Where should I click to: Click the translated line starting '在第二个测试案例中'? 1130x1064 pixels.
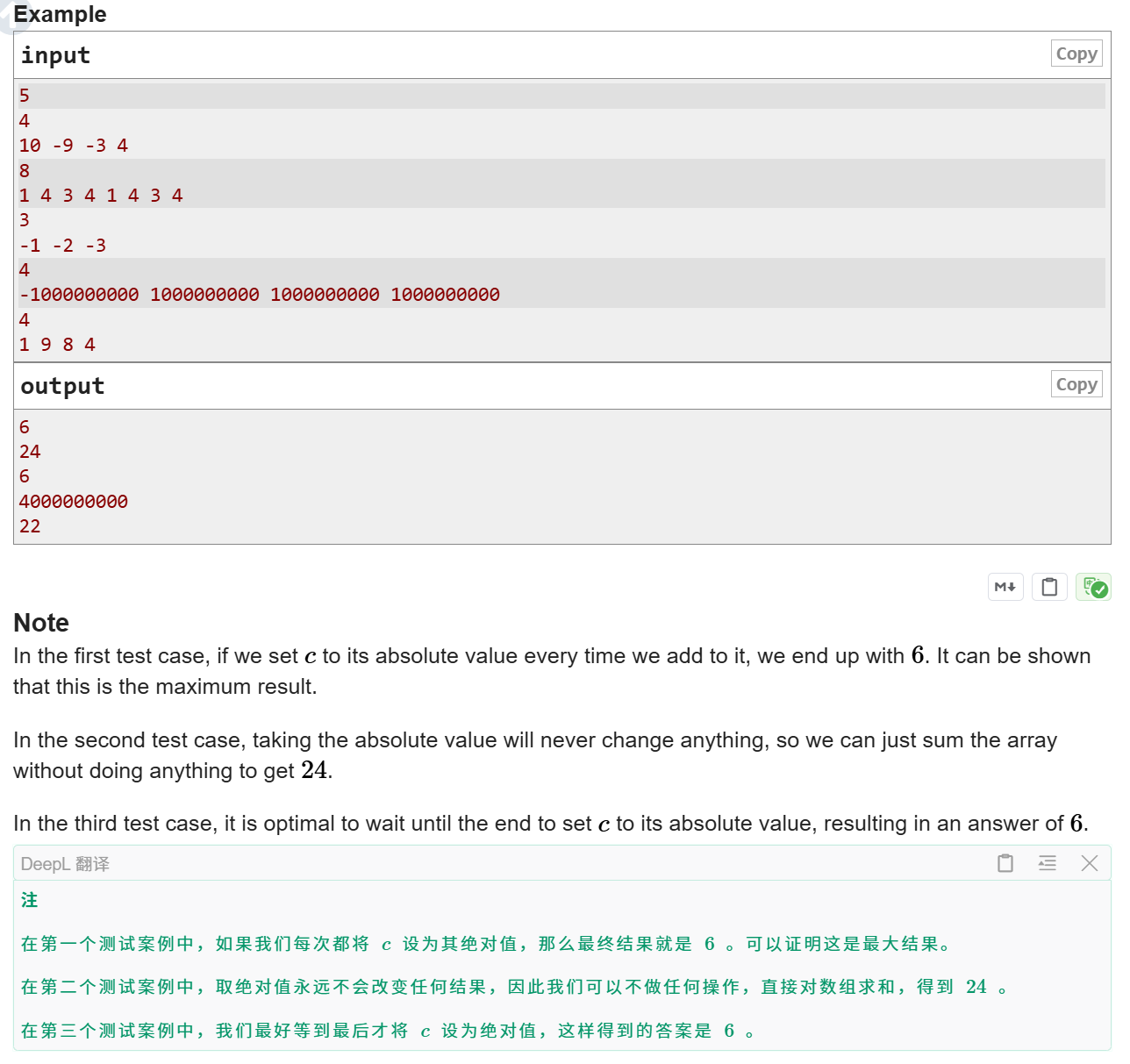(x=515, y=987)
